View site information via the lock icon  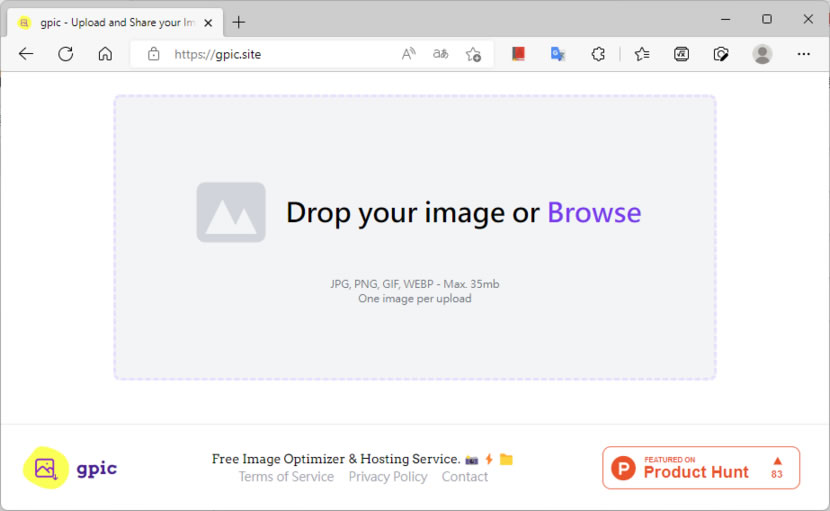153,54
